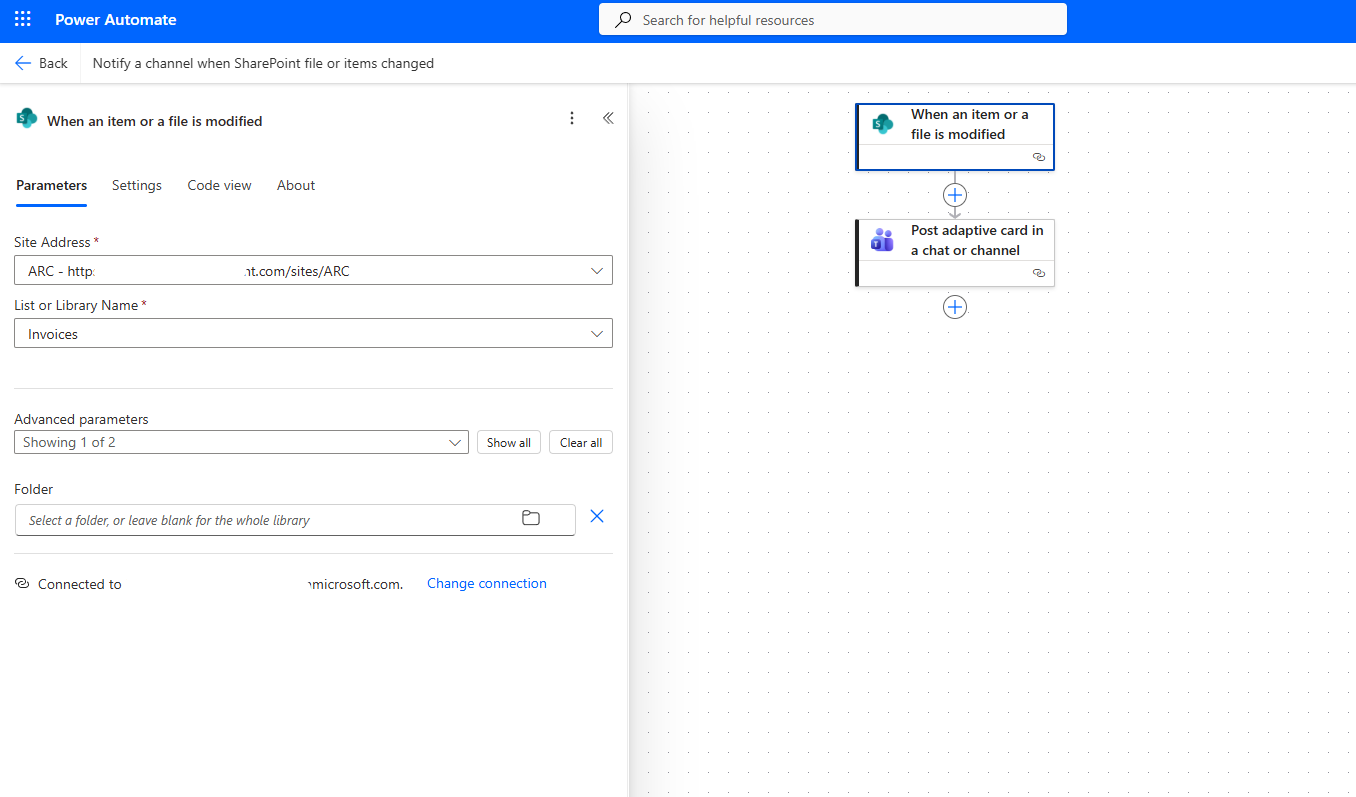Switch to the Code view tab
Screen dimensions: 1356x797
(219, 185)
